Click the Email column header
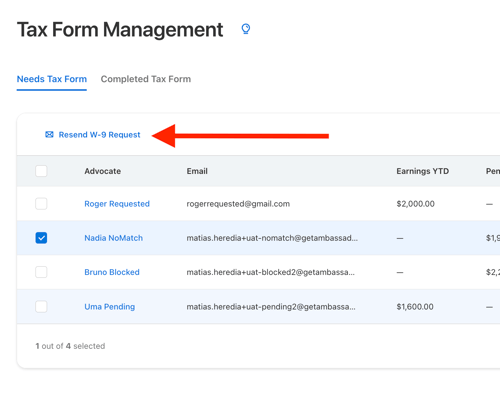The image size is (500, 406). (x=197, y=171)
